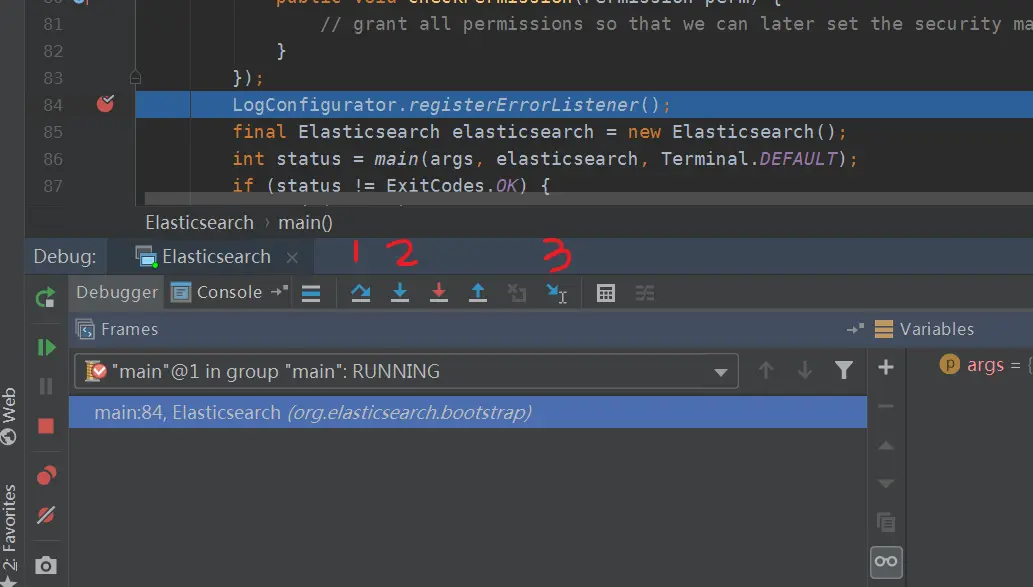This screenshot has width=1033, height=587.
Task: Click the editor horizontal scrollbar
Action: (x=588, y=199)
